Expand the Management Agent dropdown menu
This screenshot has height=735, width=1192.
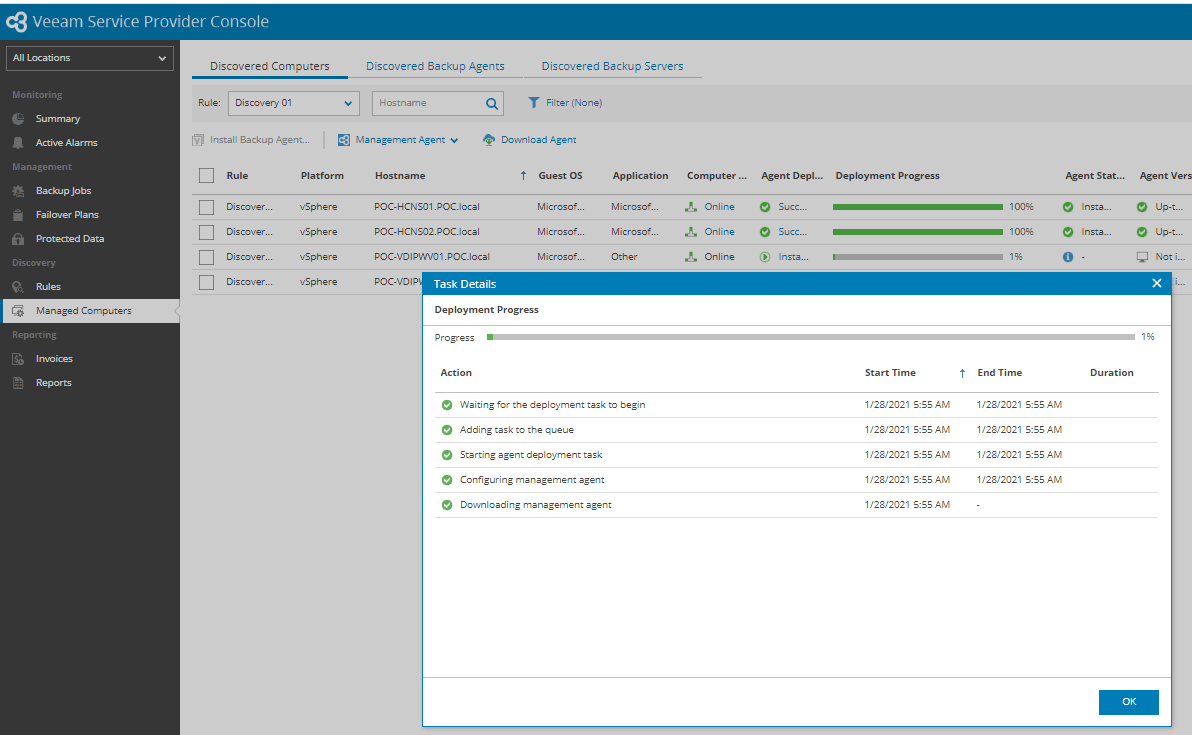pos(454,141)
